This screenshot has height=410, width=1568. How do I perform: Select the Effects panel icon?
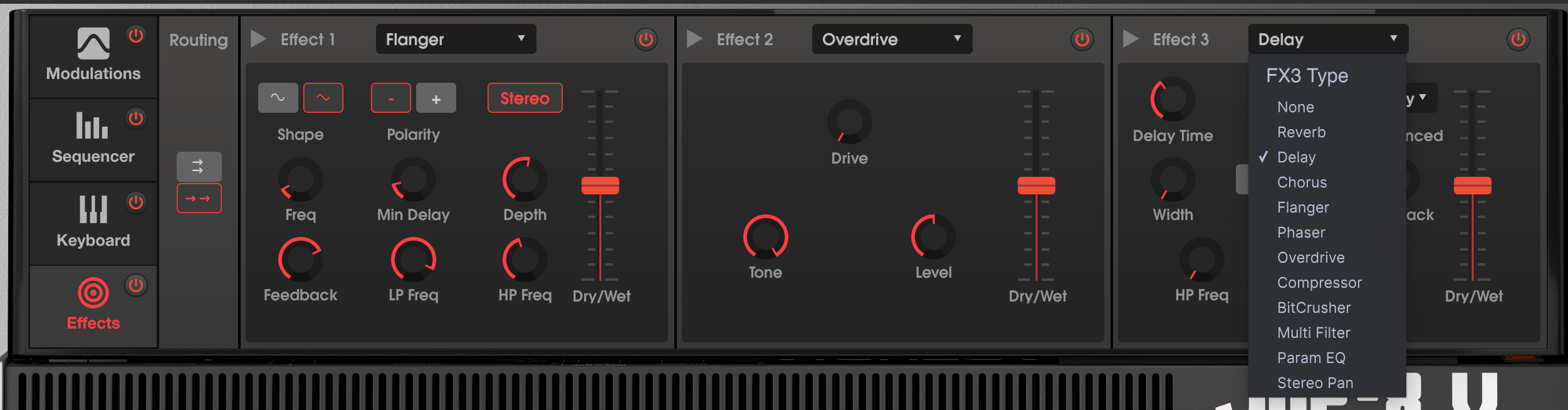[93, 293]
